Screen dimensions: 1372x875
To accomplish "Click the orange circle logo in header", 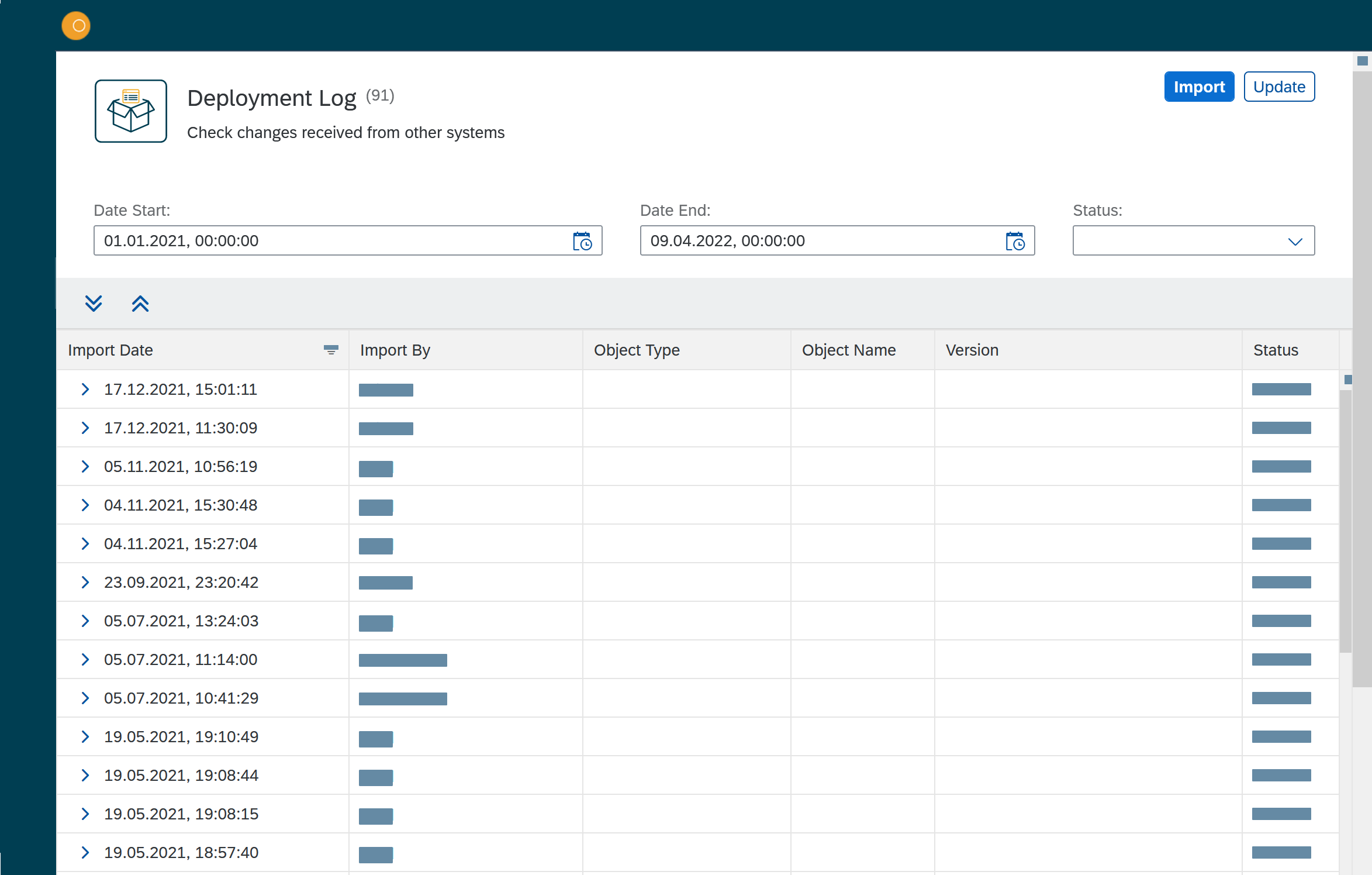I will click(x=76, y=26).
